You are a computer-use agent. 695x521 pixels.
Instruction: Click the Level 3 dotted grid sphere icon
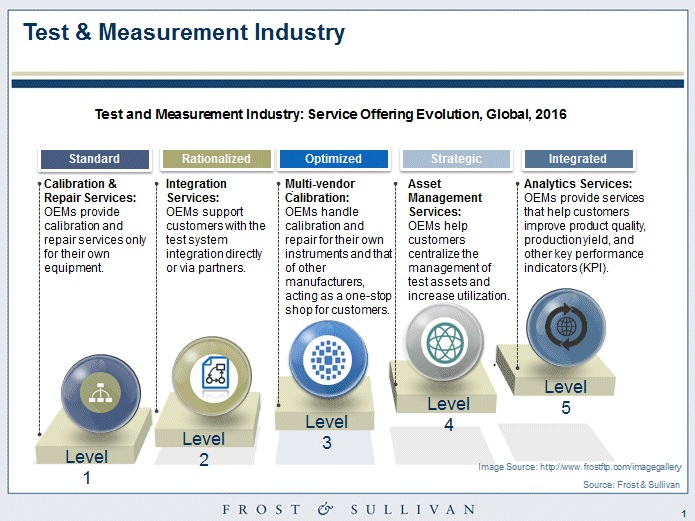click(328, 359)
